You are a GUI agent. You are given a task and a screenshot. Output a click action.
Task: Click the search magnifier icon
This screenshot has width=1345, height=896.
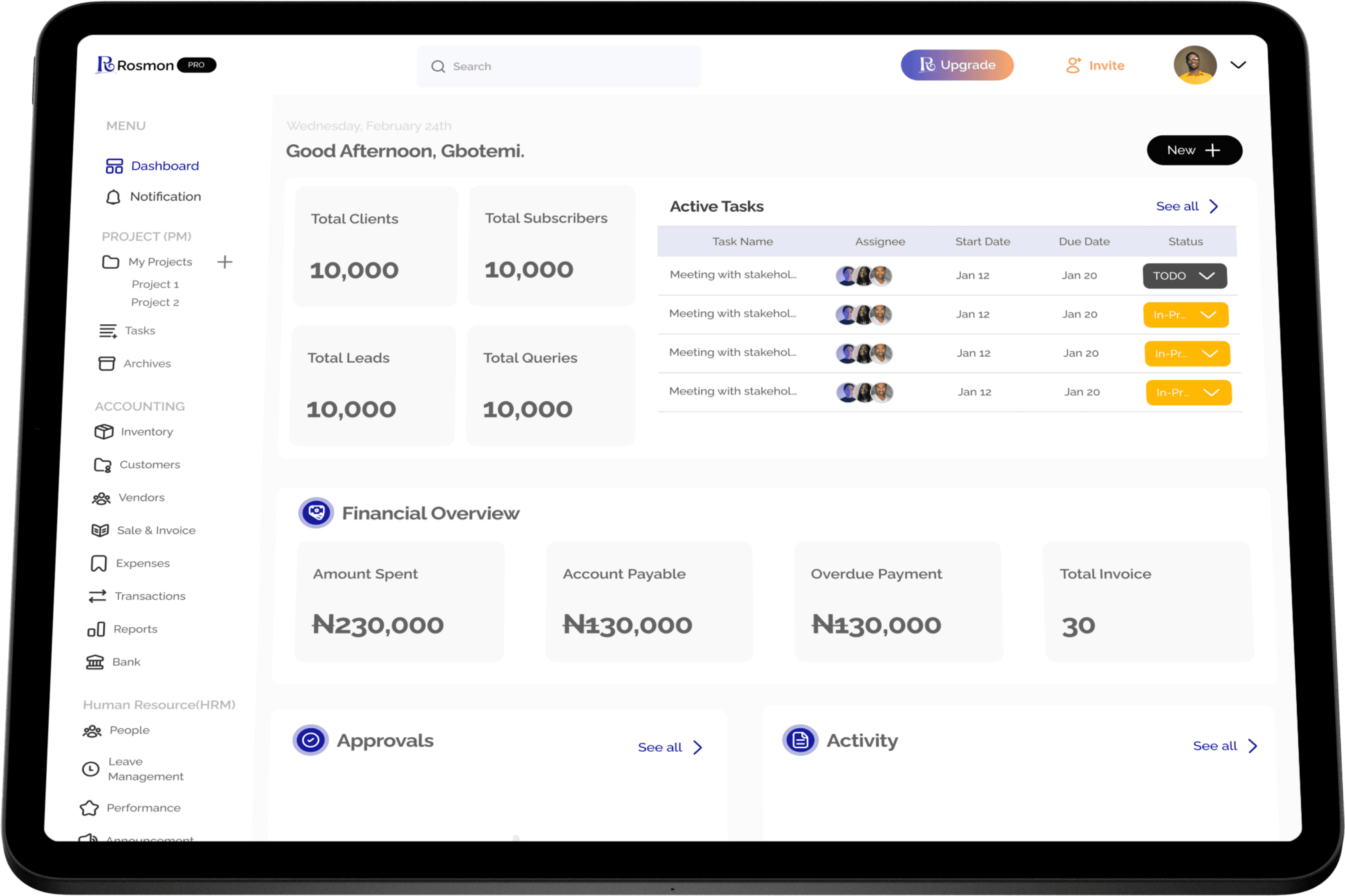pos(438,66)
